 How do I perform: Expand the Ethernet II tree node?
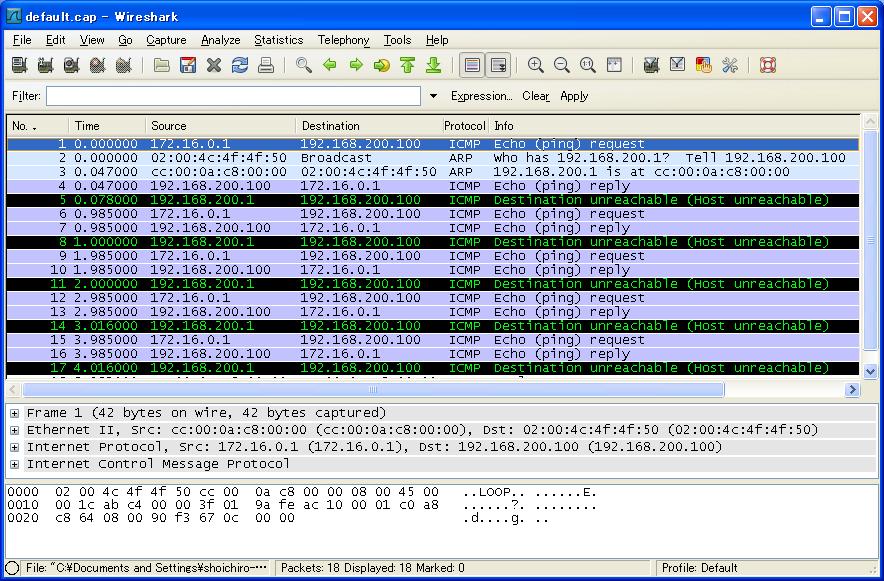(x=15, y=430)
